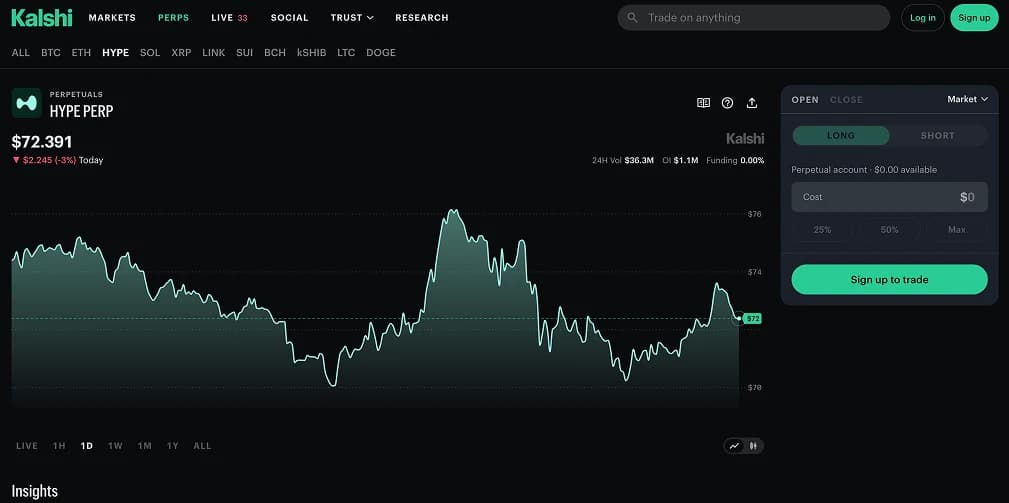The image size is (1009, 503).
Task: Select the HYPE filter
Action: tap(116, 53)
